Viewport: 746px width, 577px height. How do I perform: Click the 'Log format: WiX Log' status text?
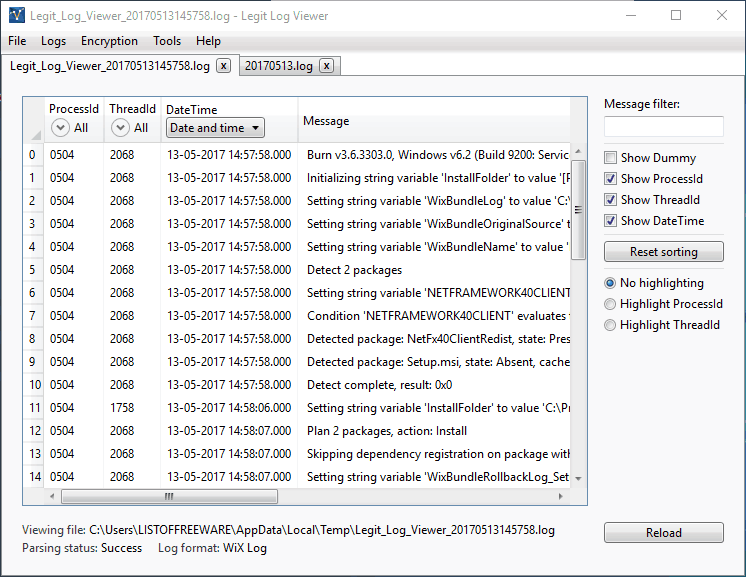tap(212, 548)
